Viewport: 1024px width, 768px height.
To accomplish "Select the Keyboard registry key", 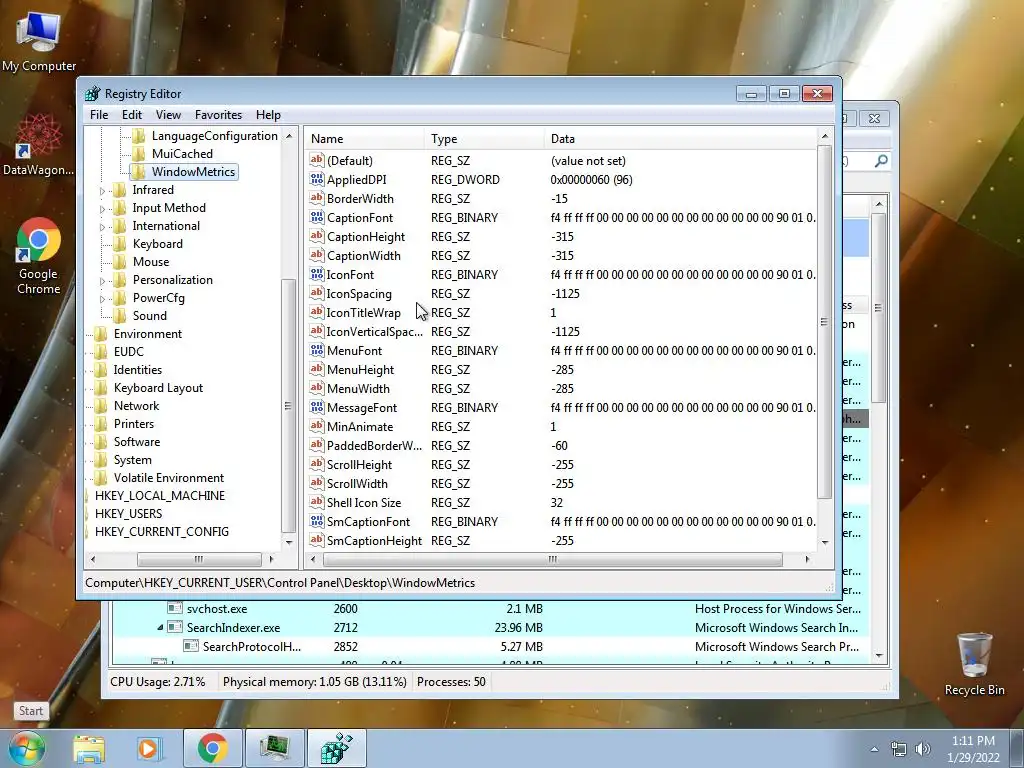I will click(157, 244).
